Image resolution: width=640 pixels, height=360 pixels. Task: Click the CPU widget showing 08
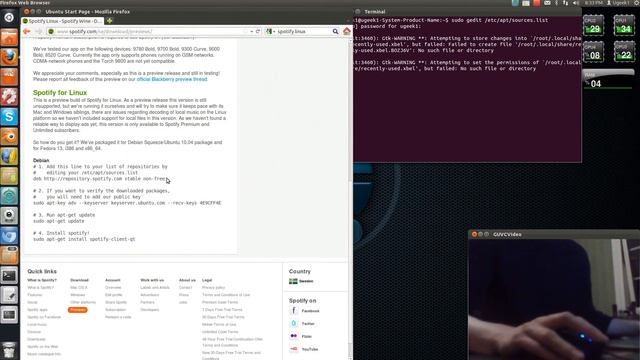[593, 52]
